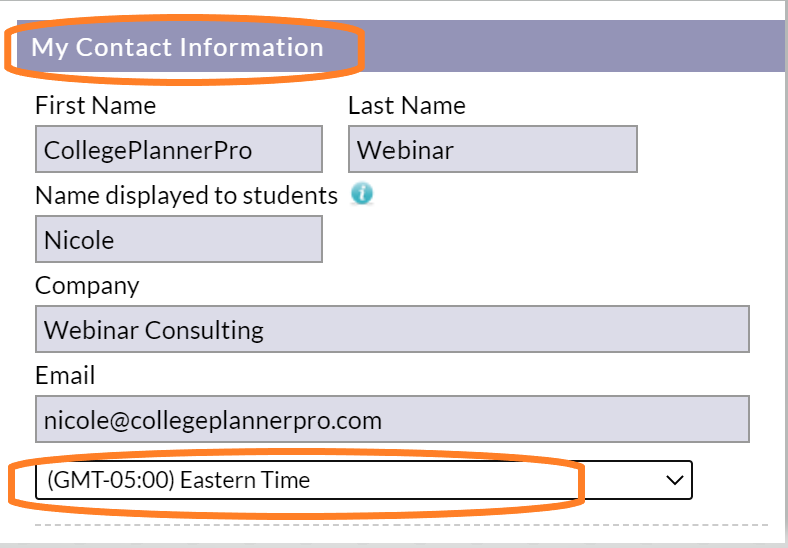
Task: Focus the First Name field with CollegePlannerPro
Action: click(x=179, y=149)
